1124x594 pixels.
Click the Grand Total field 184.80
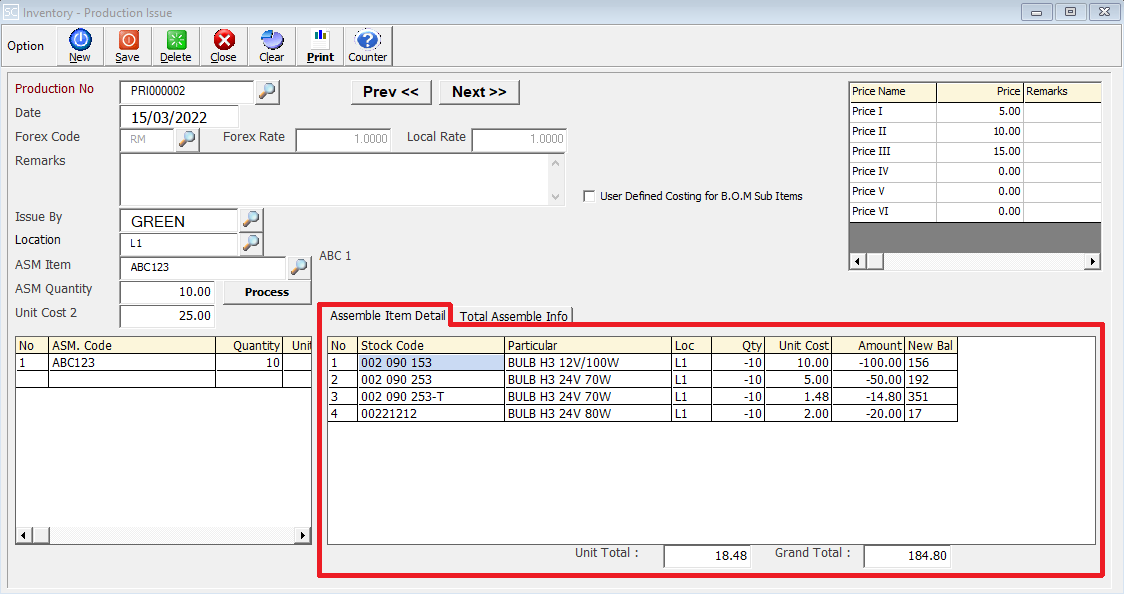[x=907, y=555]
